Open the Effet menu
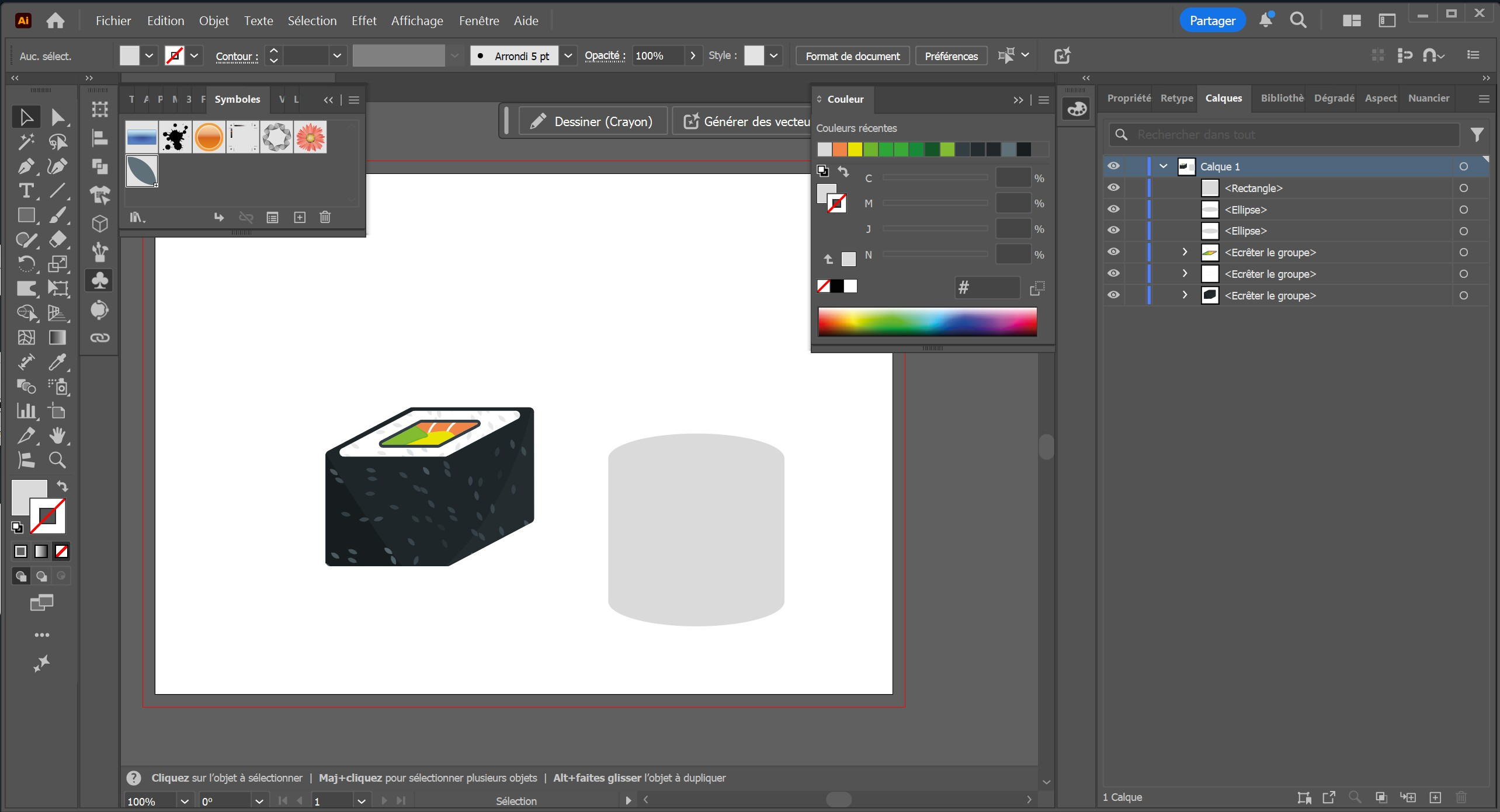The height and width of the screenshot is (812, 1500). coord(363,21)
